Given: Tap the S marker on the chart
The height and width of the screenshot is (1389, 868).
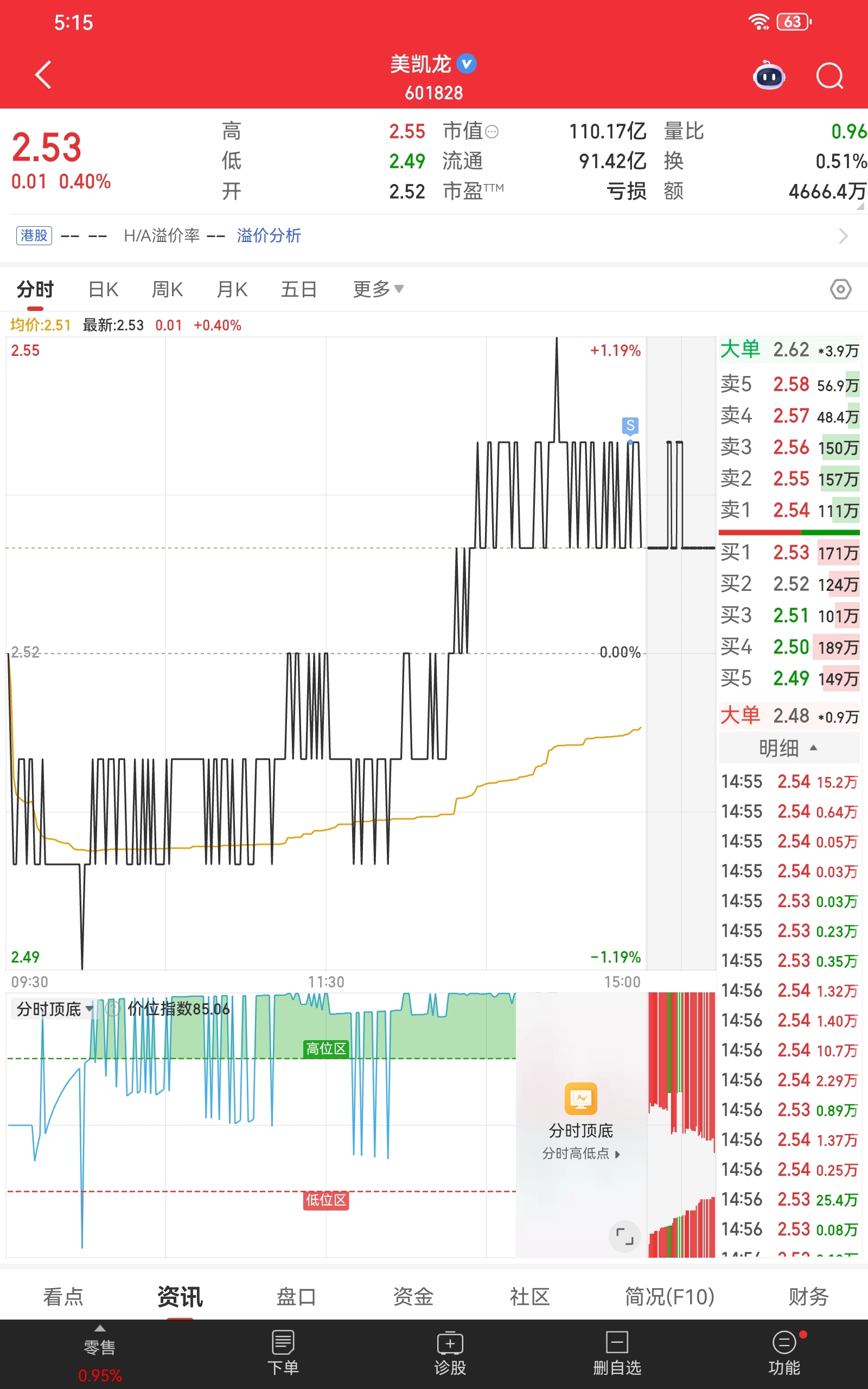Looking at the screenshot, I should coord(630,425).
